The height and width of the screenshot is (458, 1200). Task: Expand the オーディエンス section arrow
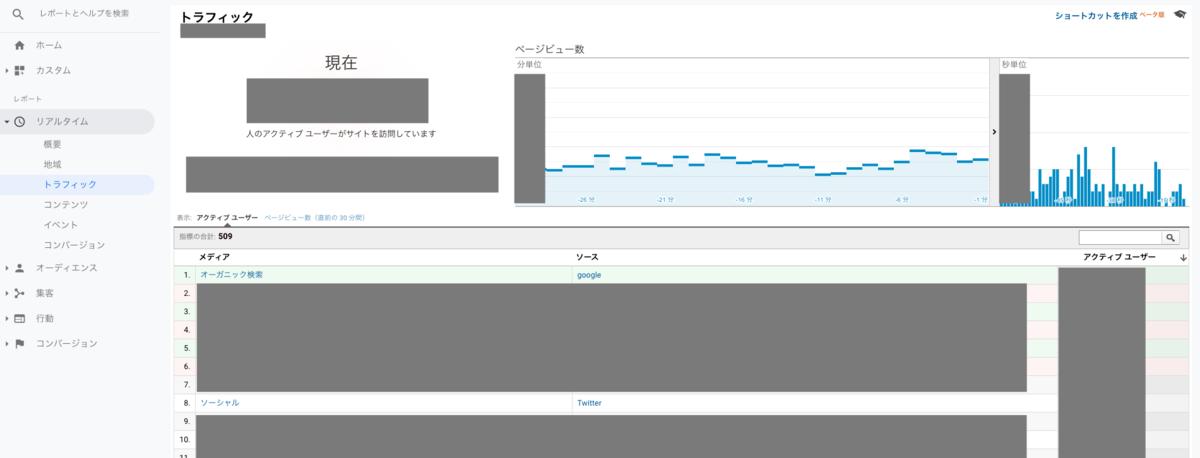click(7, 268)
